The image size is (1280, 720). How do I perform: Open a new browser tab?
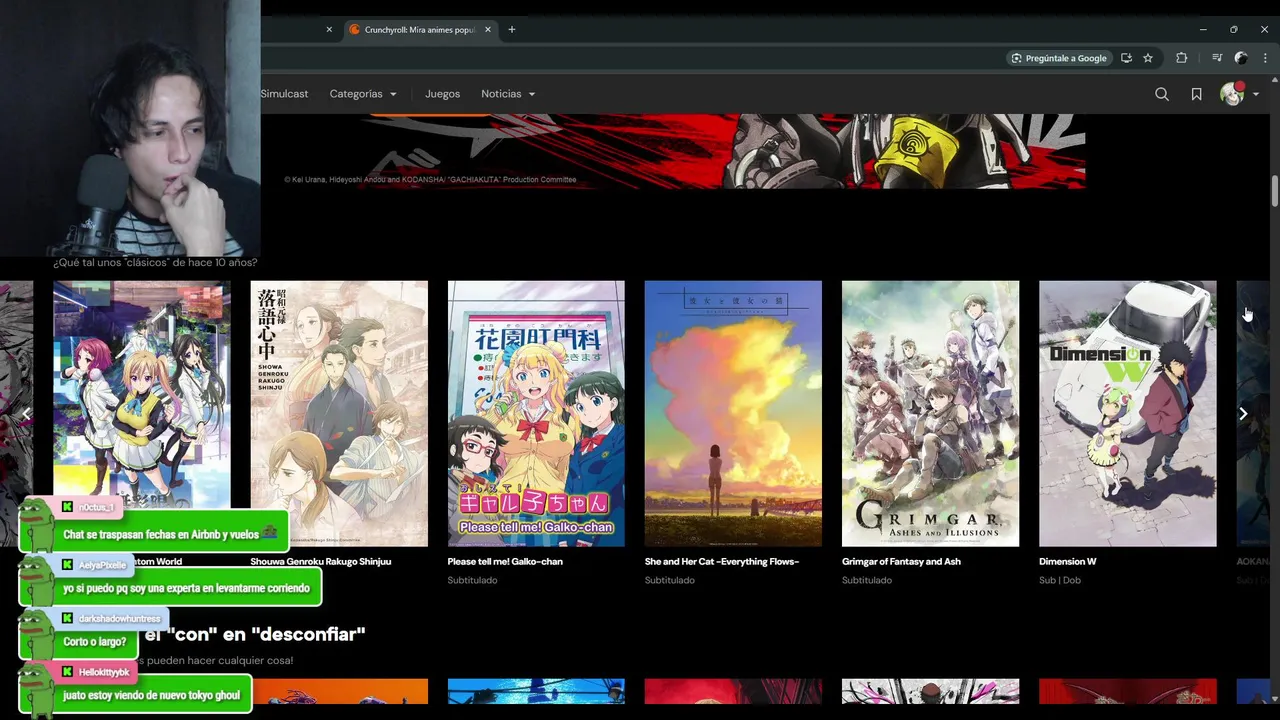coord(511,30)
